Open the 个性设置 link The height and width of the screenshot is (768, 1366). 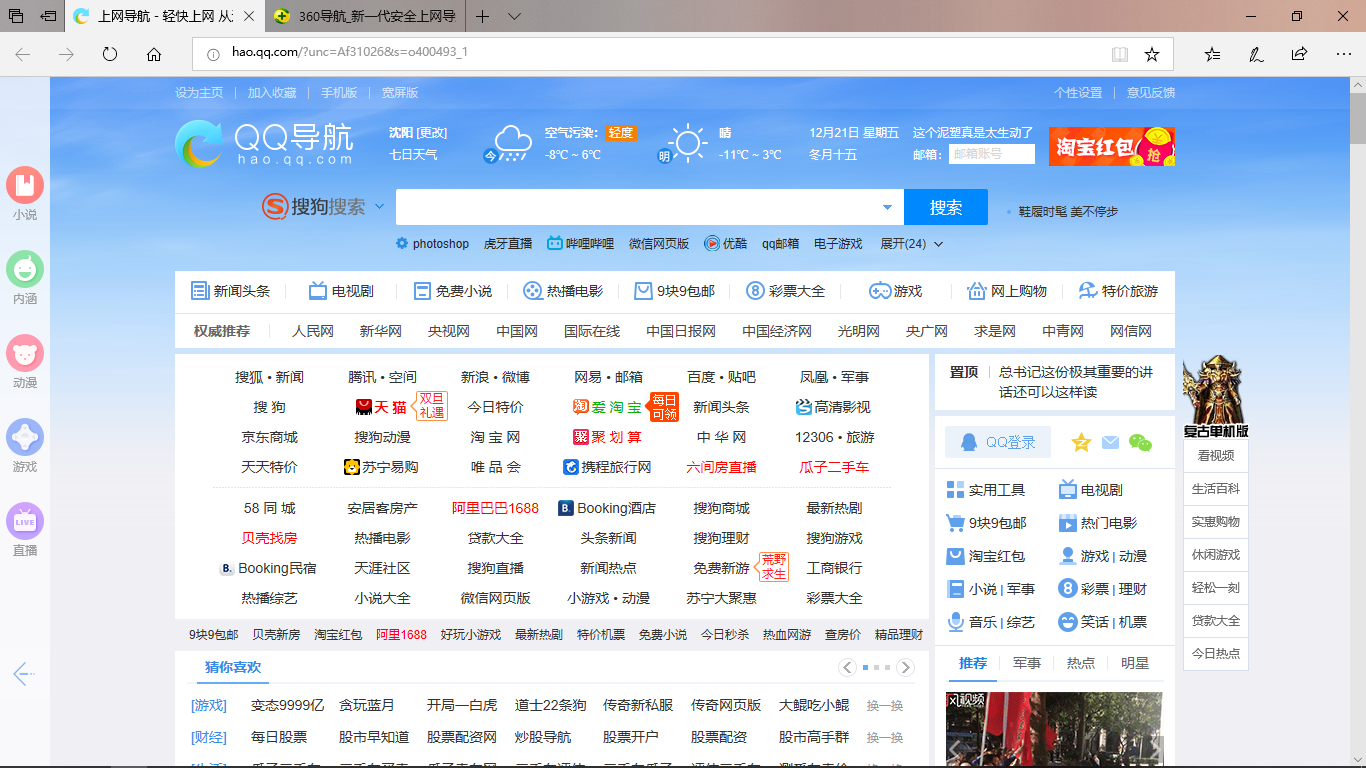[x=1078, y=93]
